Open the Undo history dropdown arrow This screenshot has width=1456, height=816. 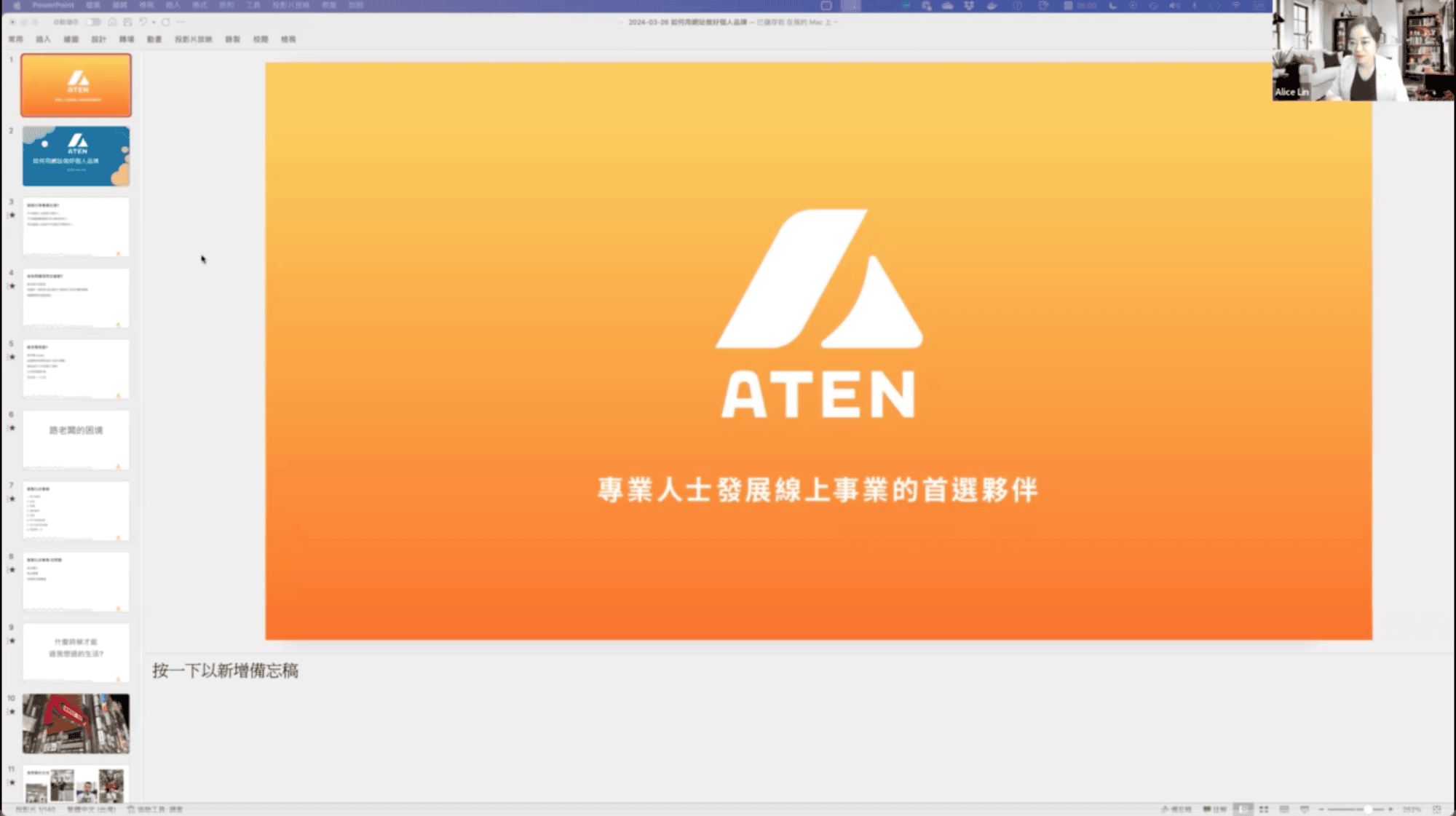coord(154,22)
